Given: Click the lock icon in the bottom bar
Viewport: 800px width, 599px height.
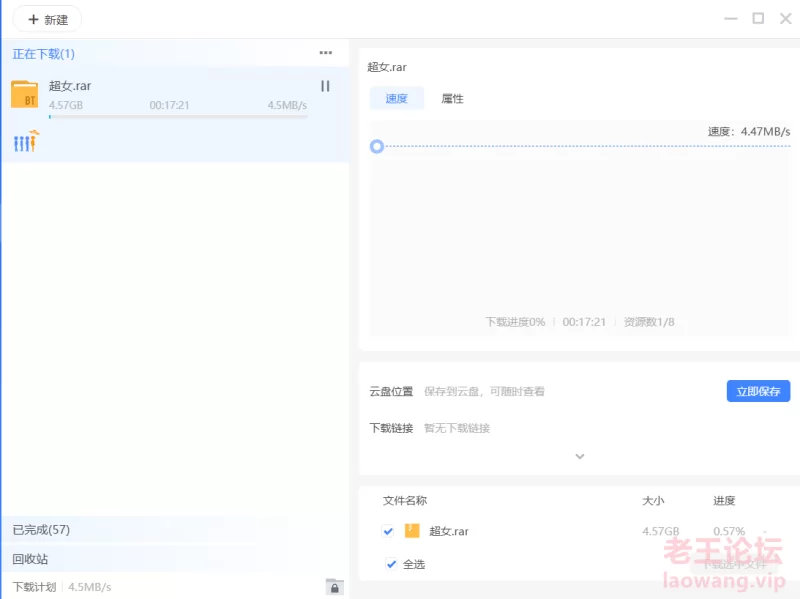Looking at the screenshot, I should coord(334,587).
